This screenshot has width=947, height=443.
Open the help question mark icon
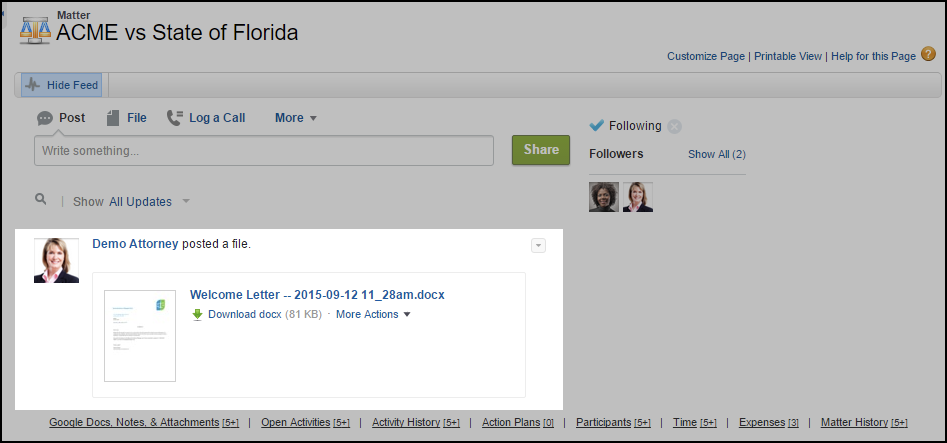click(928, 54)
